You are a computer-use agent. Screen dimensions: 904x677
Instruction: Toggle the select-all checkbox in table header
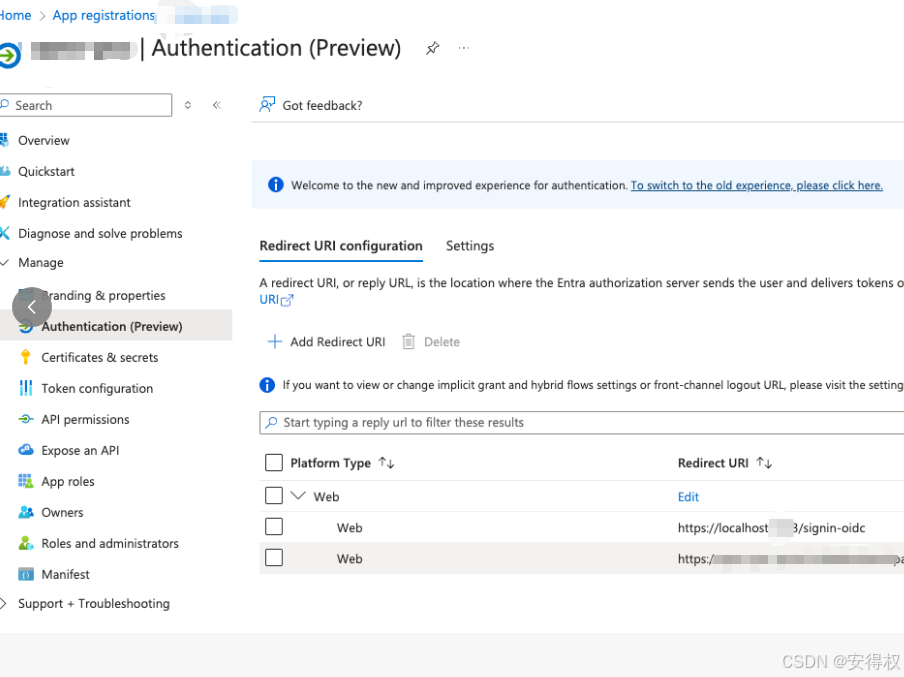274,462
